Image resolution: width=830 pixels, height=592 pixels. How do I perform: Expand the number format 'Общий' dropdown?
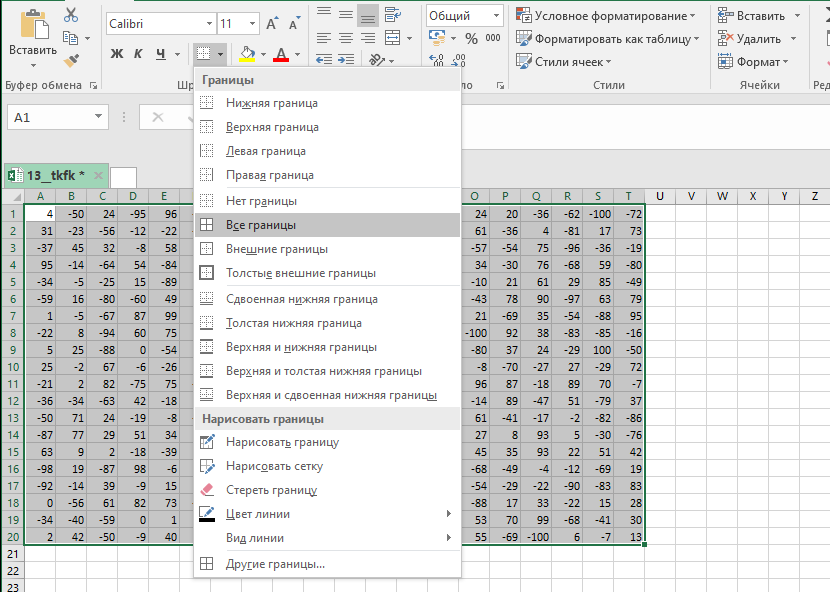tap(497, 16)
